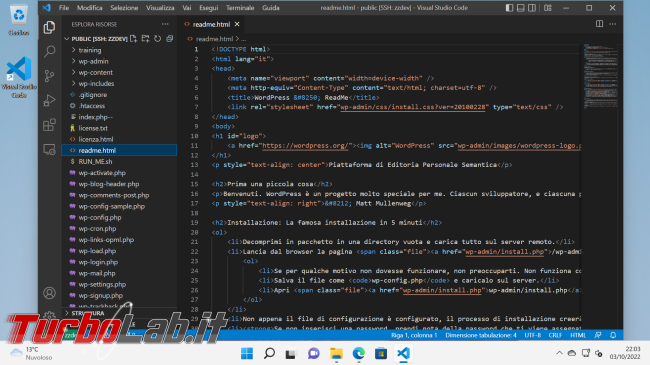The height and width of the screenshot is (365, 650).
Task: Open the Terminale menu
Action: click(240, 8)
